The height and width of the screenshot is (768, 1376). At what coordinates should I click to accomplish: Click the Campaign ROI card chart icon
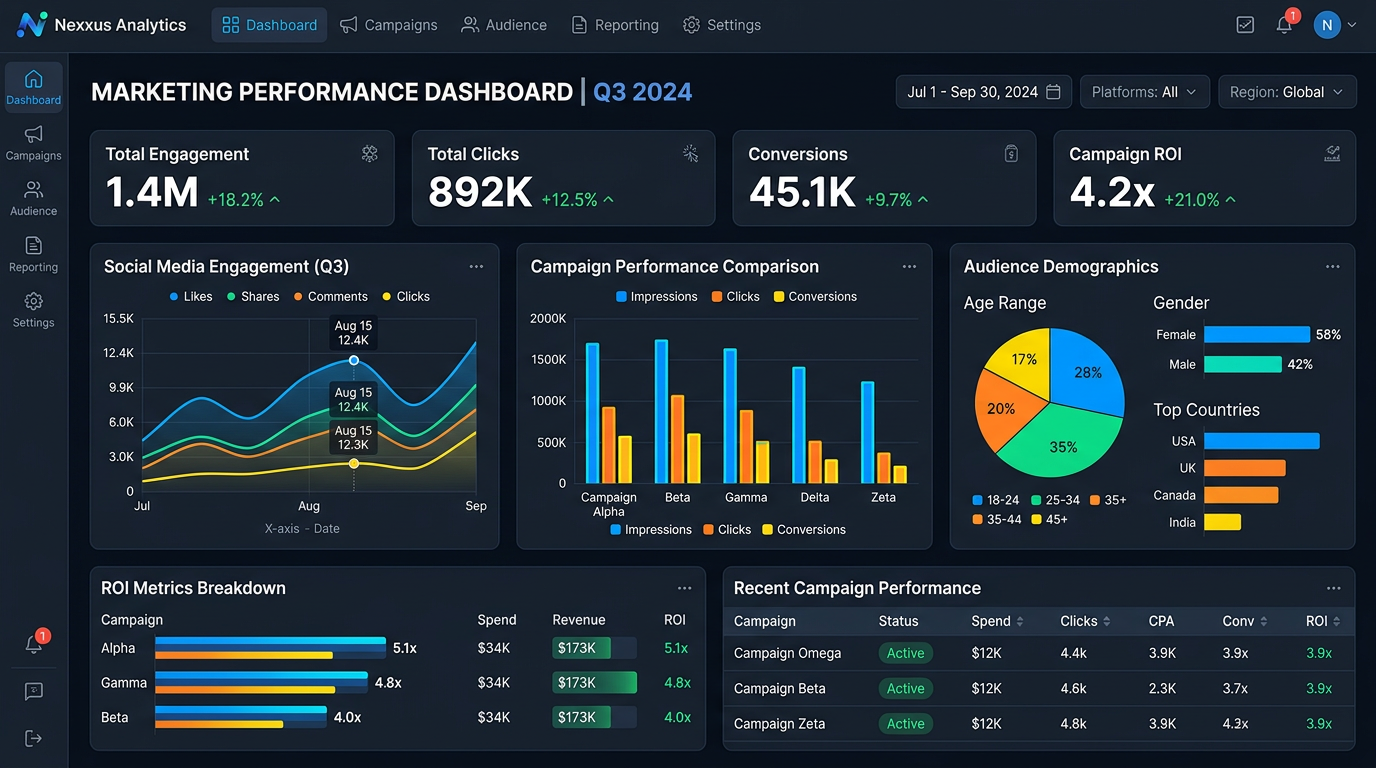click(x=1332, y=153)
